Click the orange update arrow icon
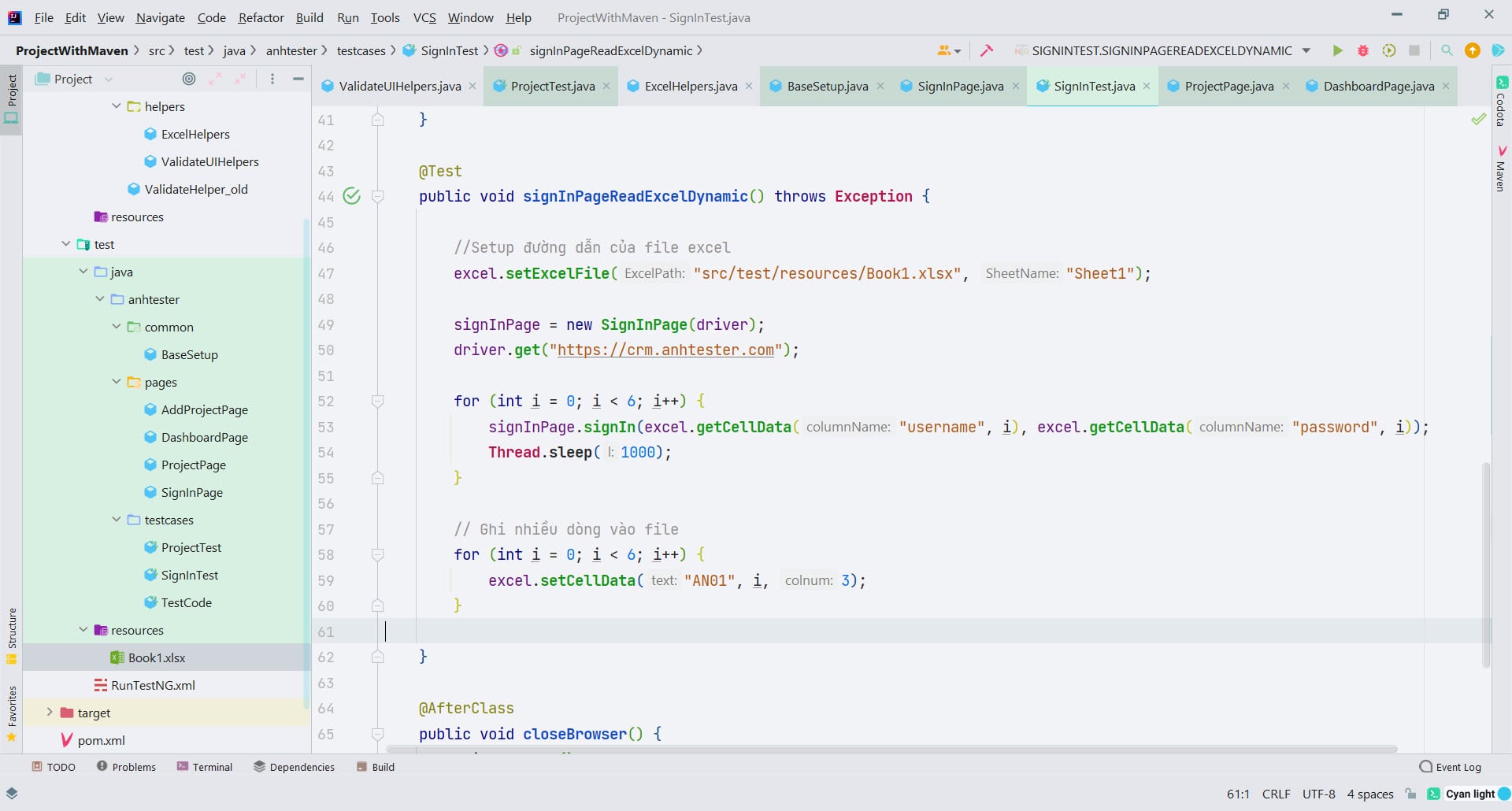The height and width of the screenshot is (811, 1512). click(x=1473, y=50)
